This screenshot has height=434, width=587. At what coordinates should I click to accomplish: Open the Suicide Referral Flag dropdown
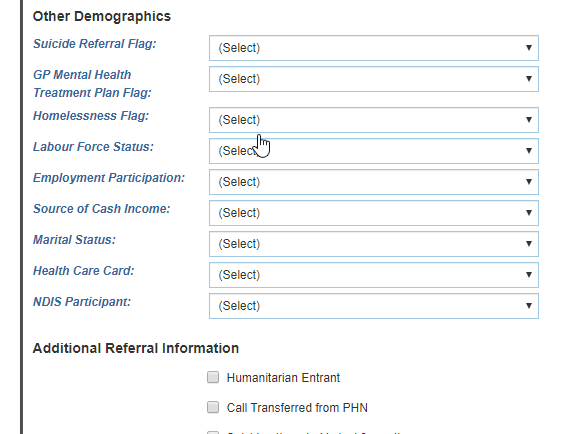pos(374,48)
